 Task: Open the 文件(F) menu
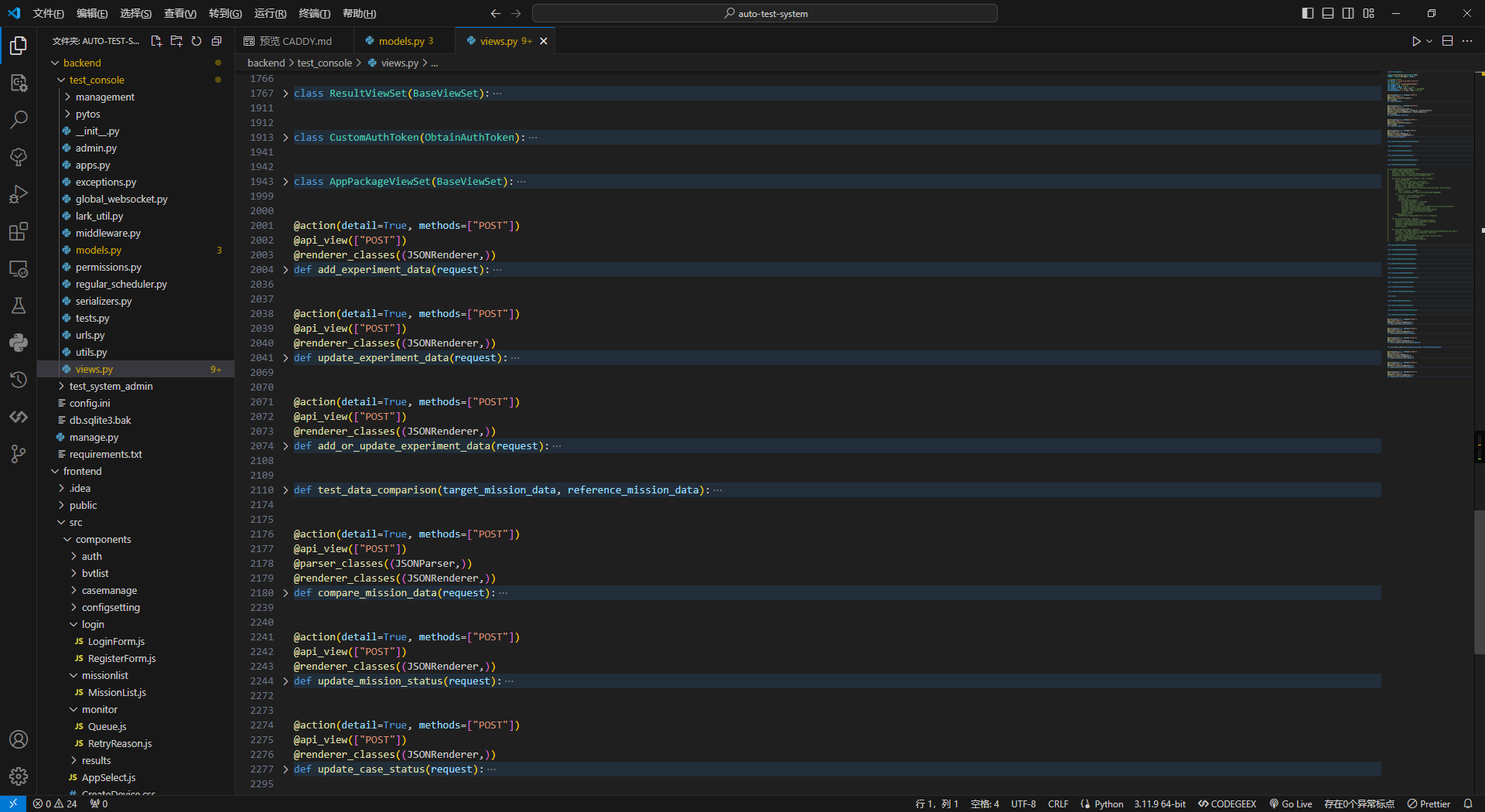tap(48, 13)
